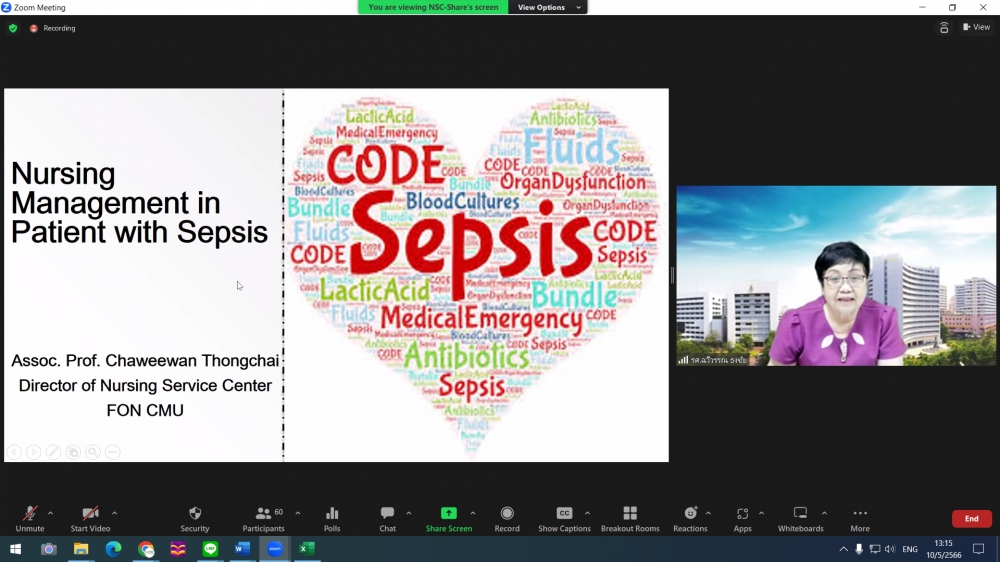
Task: Toggle Start Video camera
Action: click(90, 514)
